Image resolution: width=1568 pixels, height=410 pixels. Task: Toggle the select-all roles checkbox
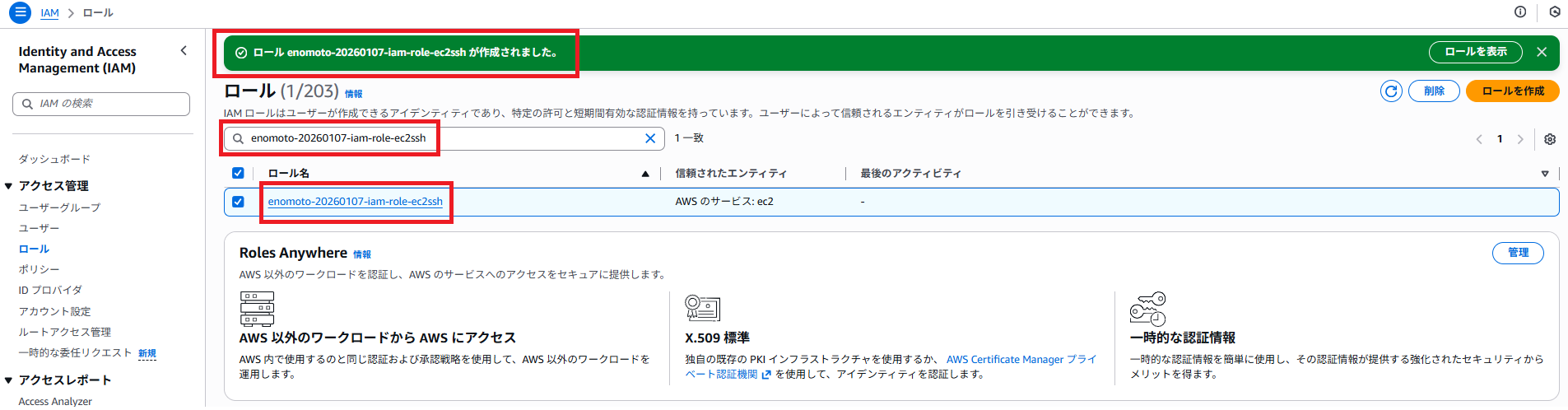238,173
